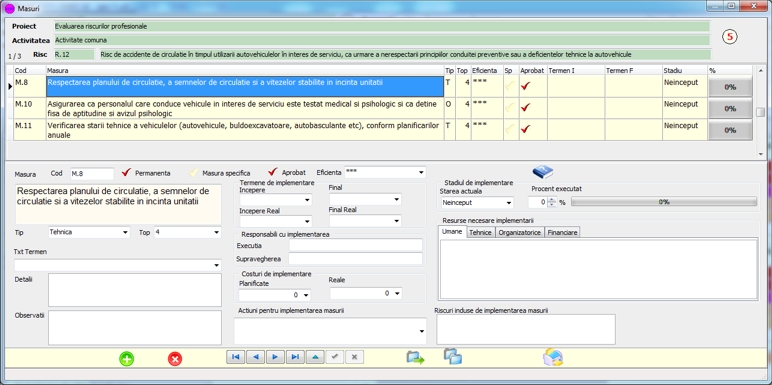Adjust the Procent executat spinner arrows

pyautogui.click(x=552, y=202)
